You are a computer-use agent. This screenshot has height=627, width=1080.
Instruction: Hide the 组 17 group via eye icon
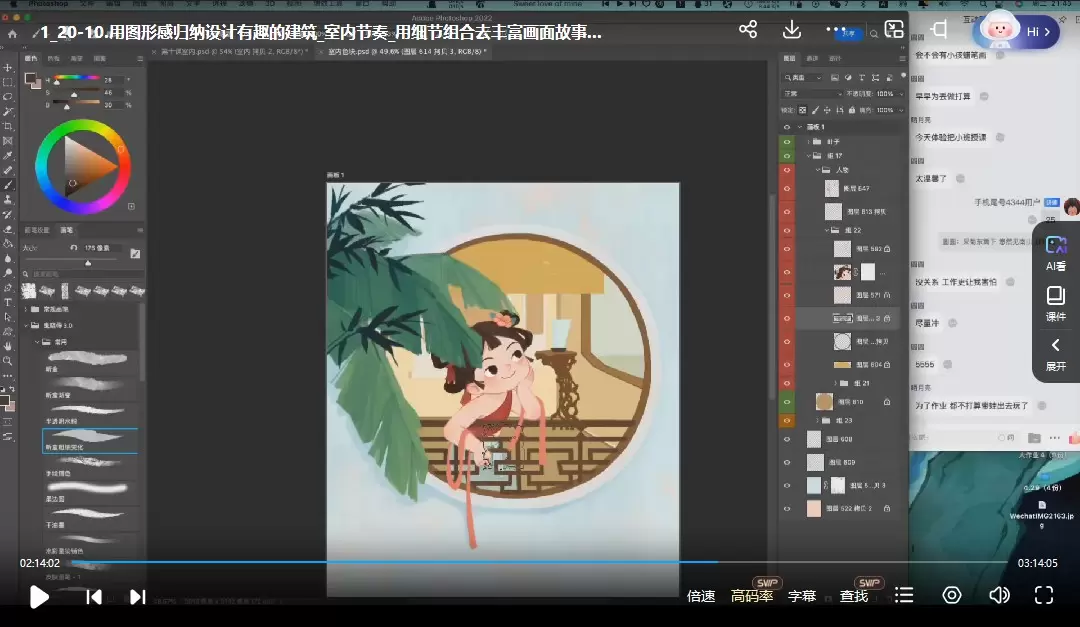pos(787,156)
